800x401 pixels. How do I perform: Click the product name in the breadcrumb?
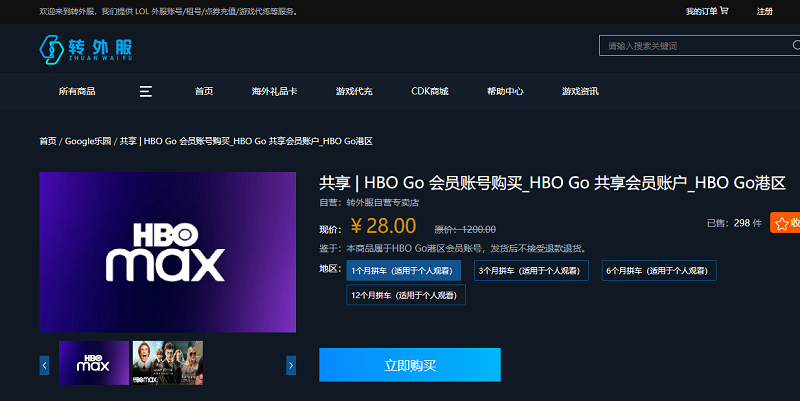(246, 141)
